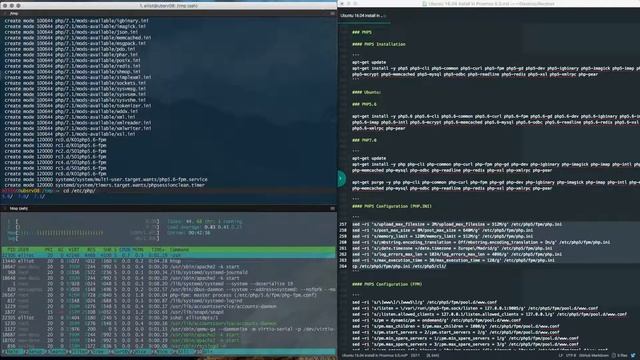Select the systemd-logind process row in htop

coord(168,301)
